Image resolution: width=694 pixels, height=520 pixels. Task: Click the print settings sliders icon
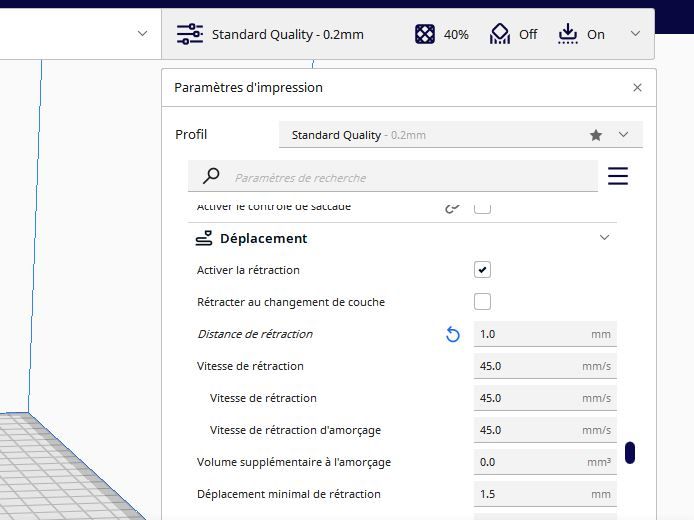(190, 34)
